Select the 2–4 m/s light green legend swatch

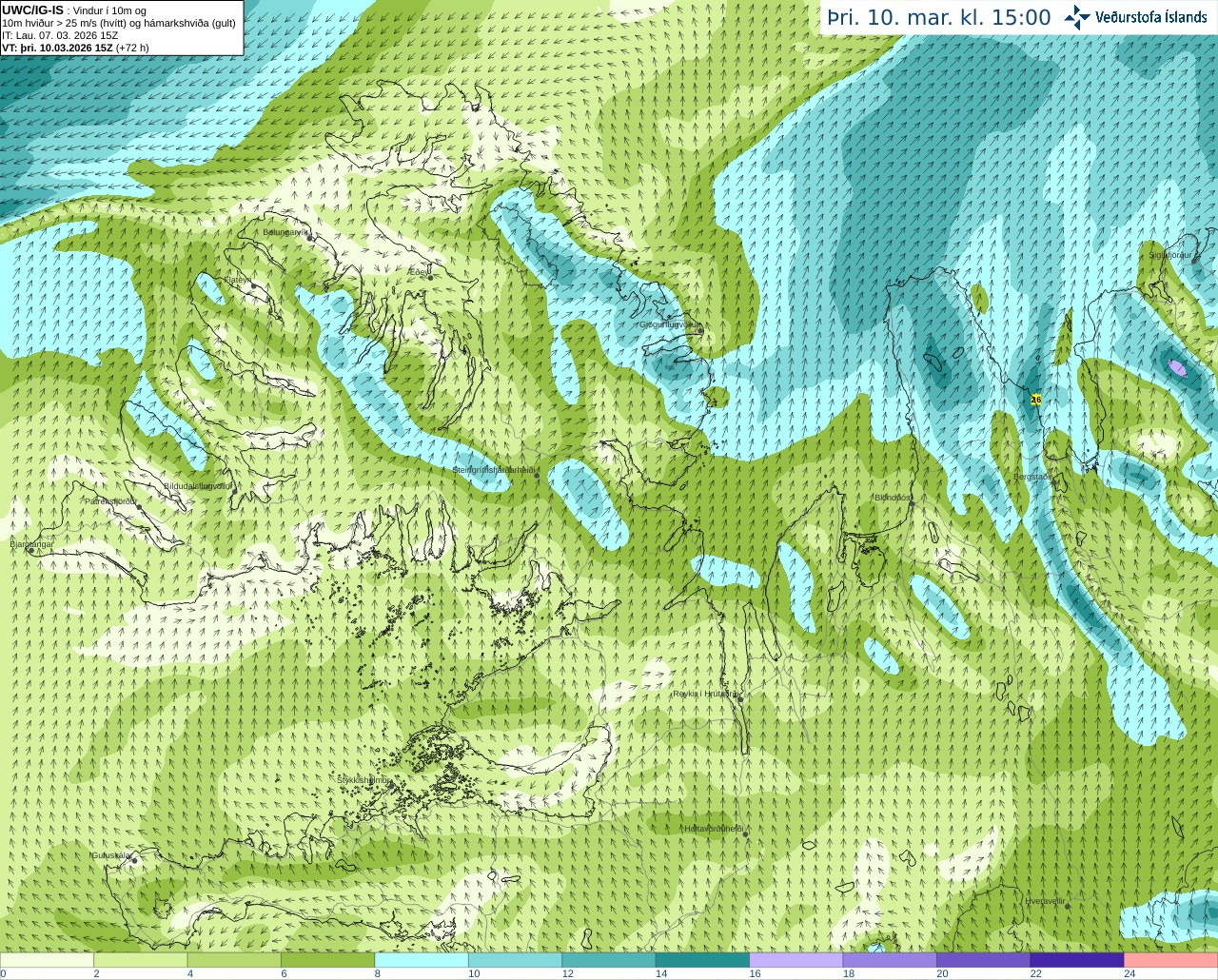(x=140, y=960)
